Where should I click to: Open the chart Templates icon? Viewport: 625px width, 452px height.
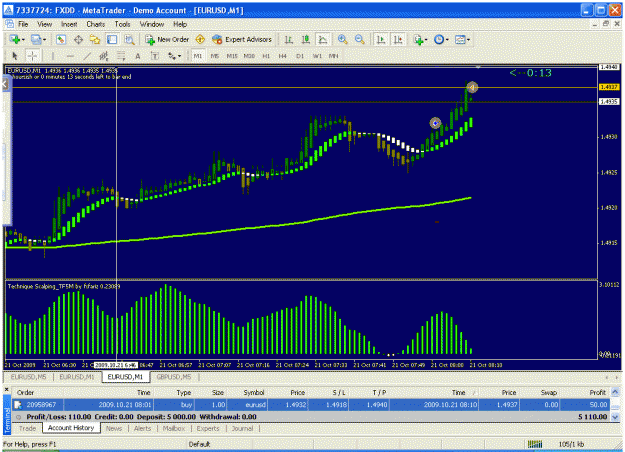(x=460, y=39)
